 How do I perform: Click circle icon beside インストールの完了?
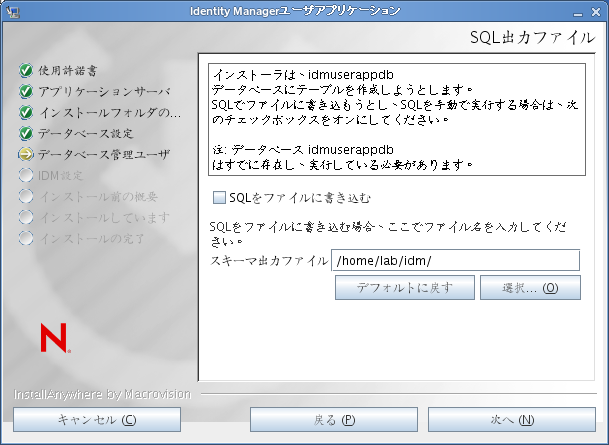[26, 238]
